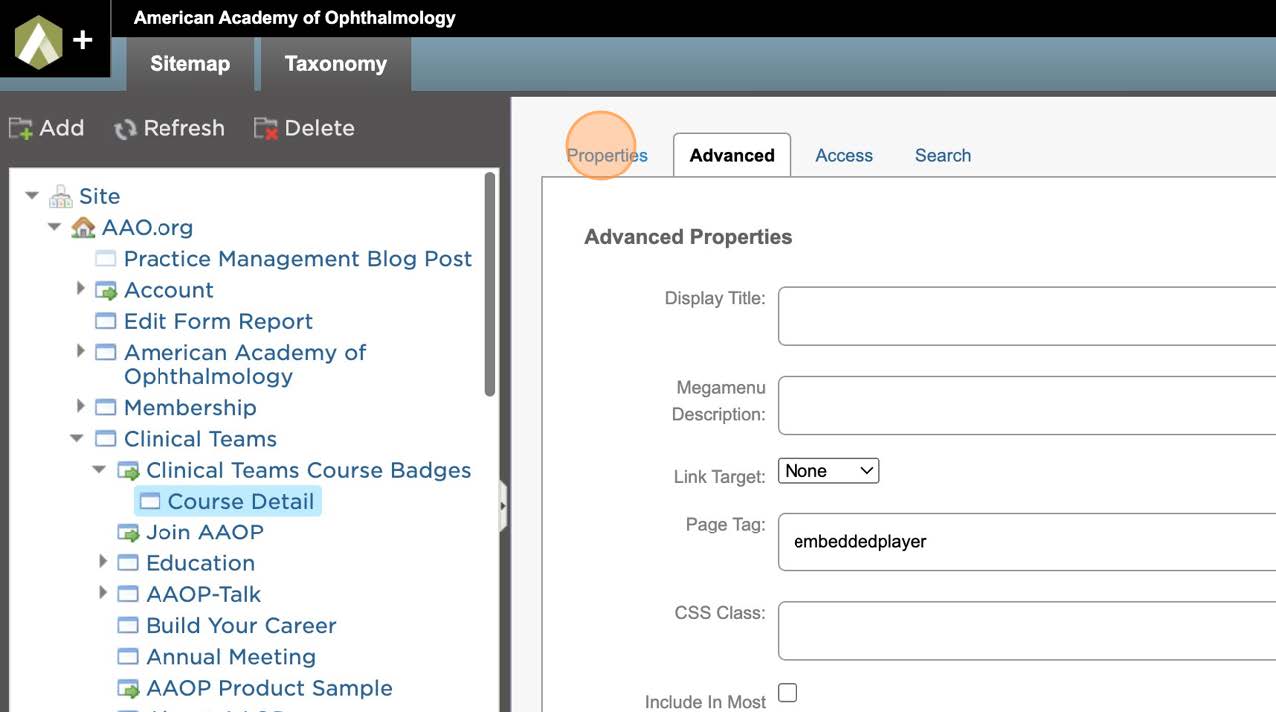Switch to the Taxonomy tab
Image resolution: width=1276 pixels, height=712 pixels.
(x=336, y=64)
